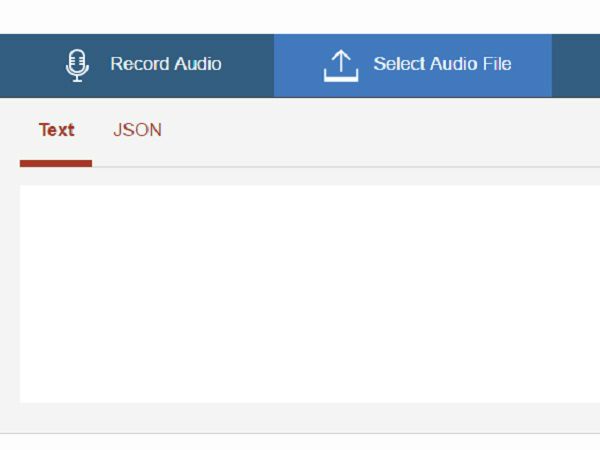Click the dark blue toolbar area right of Select Audio File

[576, 65]
